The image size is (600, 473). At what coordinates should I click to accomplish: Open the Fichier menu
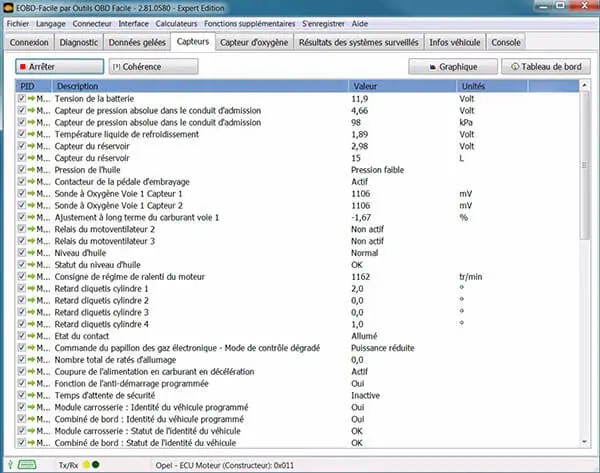19,25
